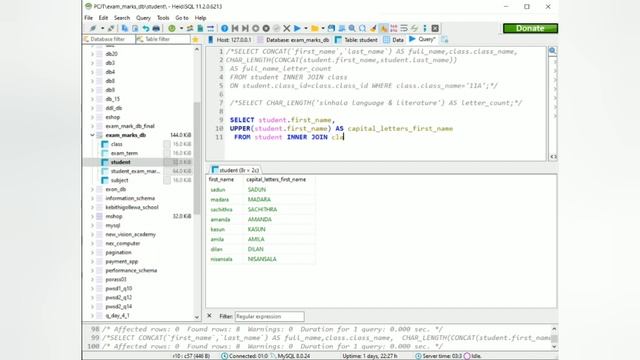Open the session manager connect icon
Viewport: 640px width, 360px height.
click(93, 28)
